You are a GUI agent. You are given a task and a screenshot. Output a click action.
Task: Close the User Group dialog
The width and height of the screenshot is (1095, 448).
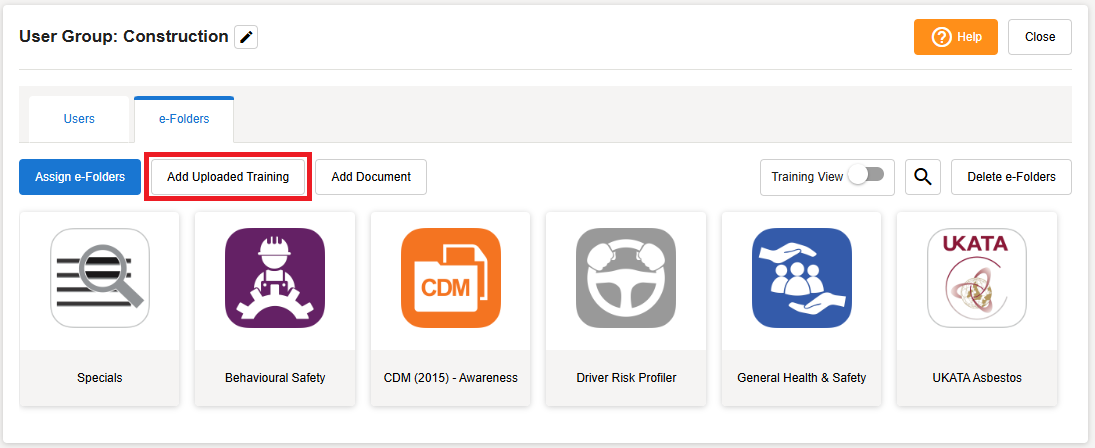(1039, 37)
